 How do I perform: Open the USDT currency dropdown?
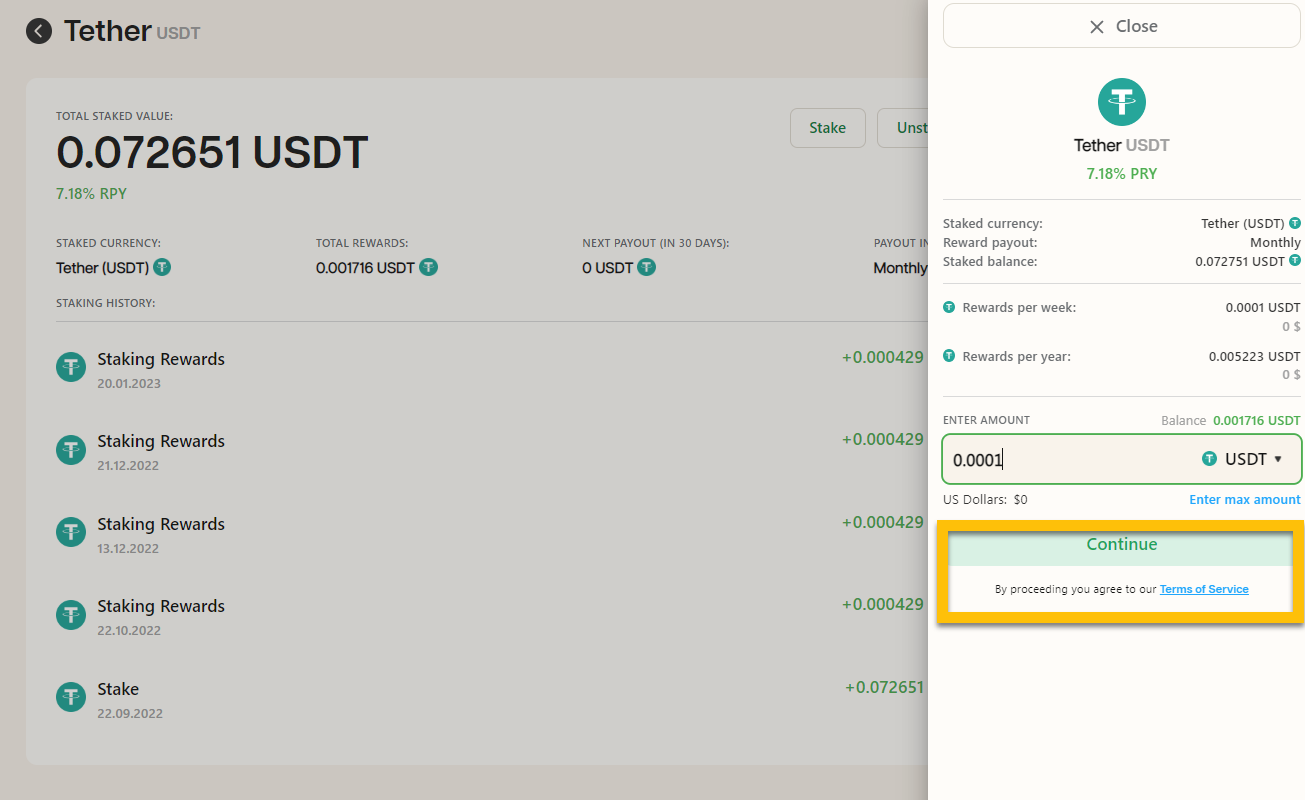1241,459
